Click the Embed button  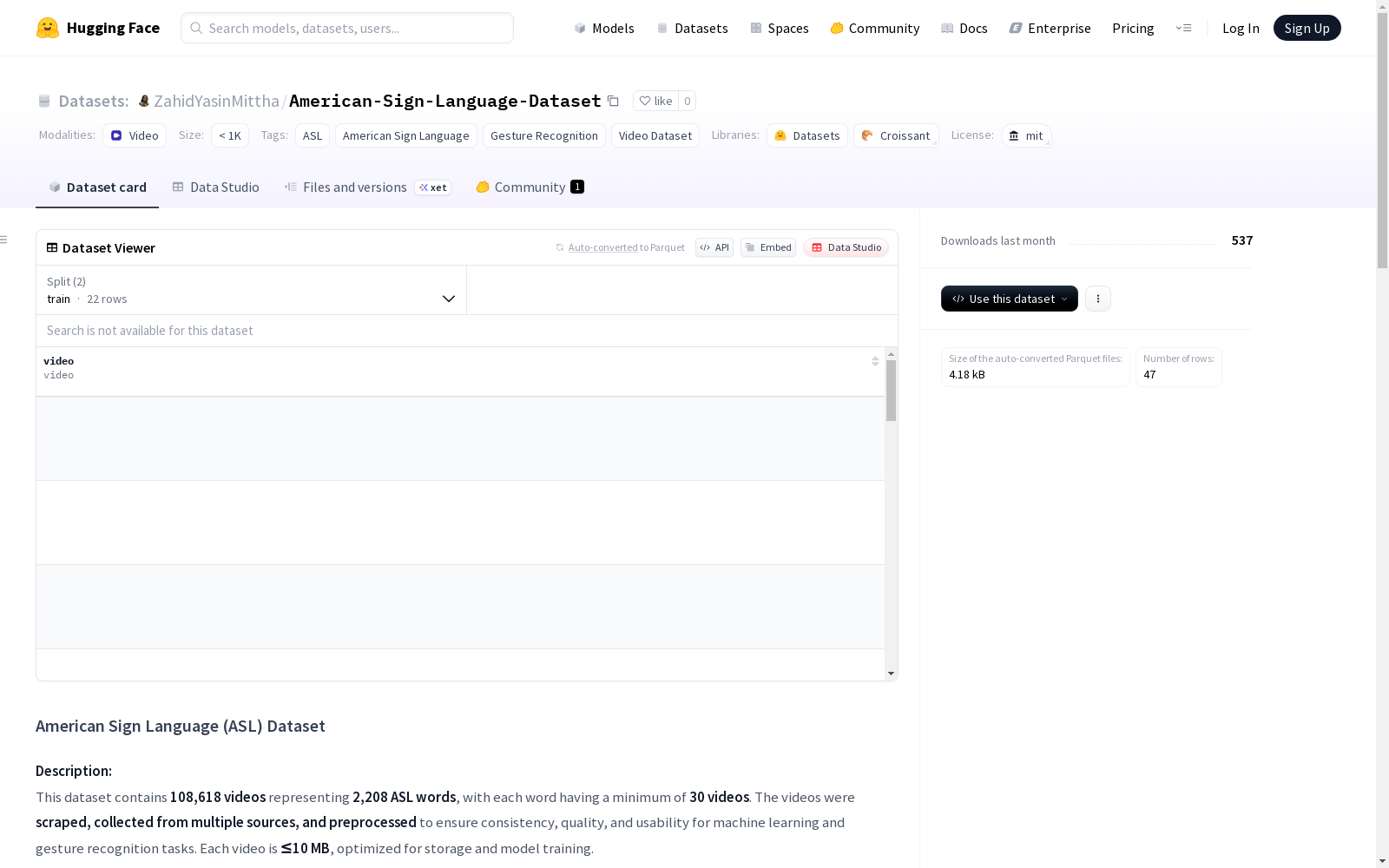[768, 247]
